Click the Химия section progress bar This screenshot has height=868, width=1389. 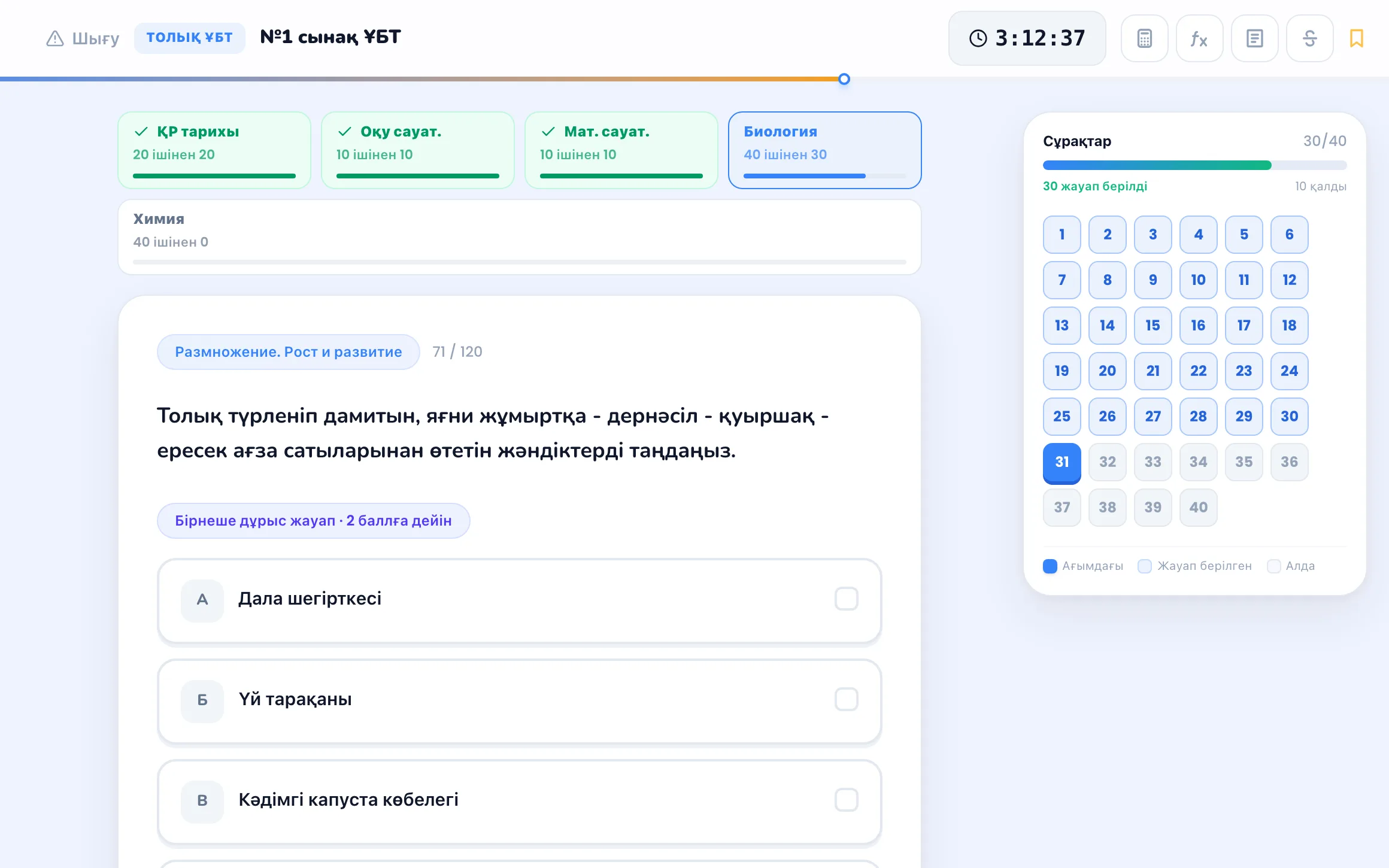[520, 262]
